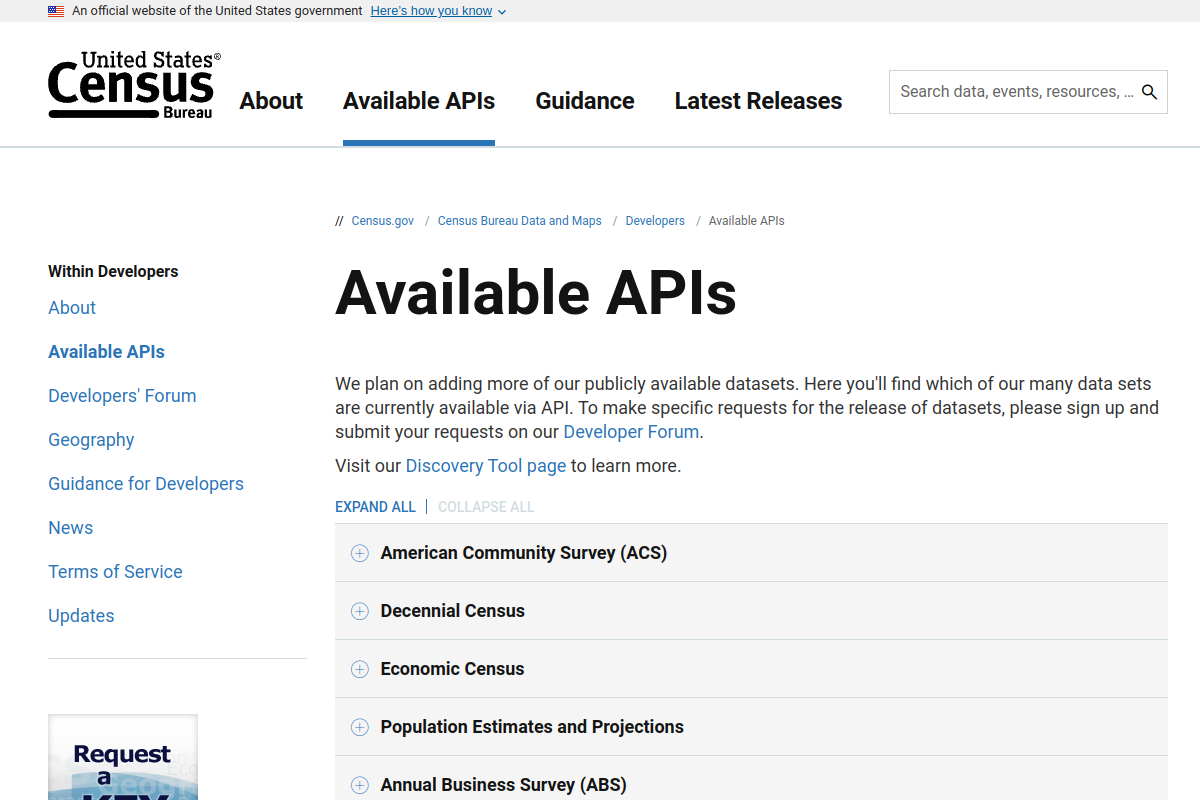Open the Latest Releases navigation menu

coord(758,101)
